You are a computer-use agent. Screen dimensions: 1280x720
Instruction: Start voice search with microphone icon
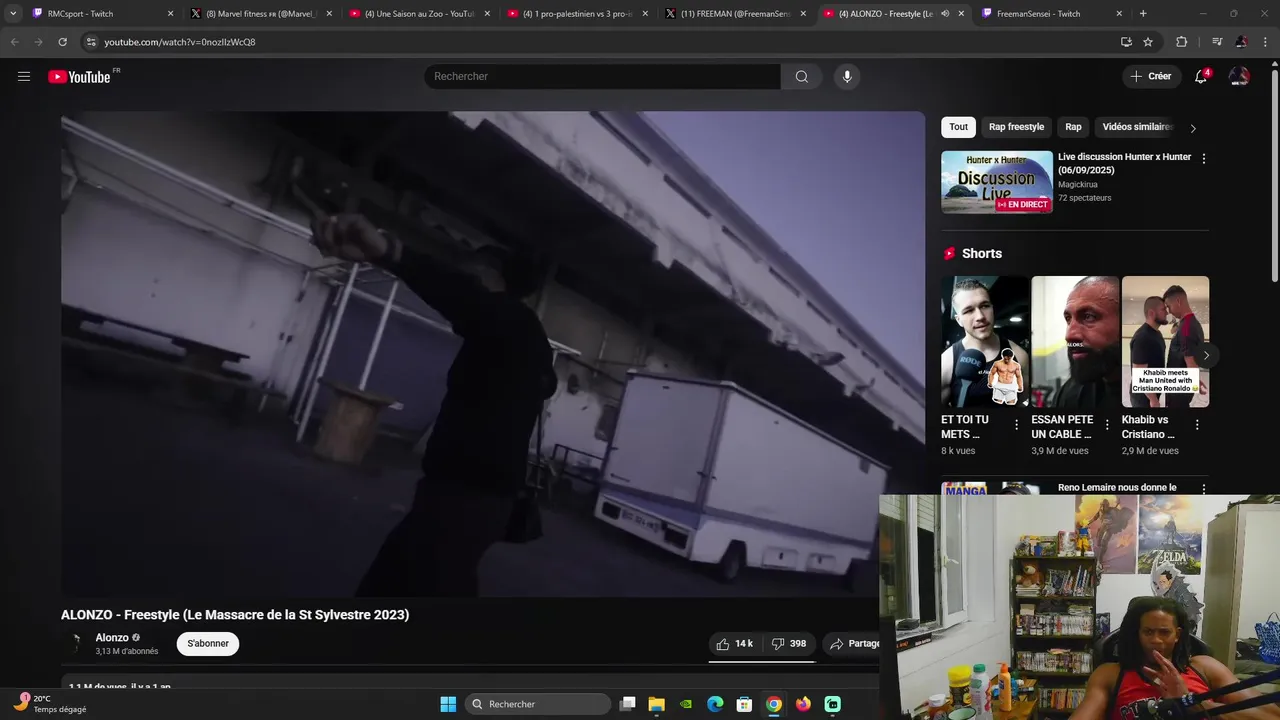[x=847, y=76]
